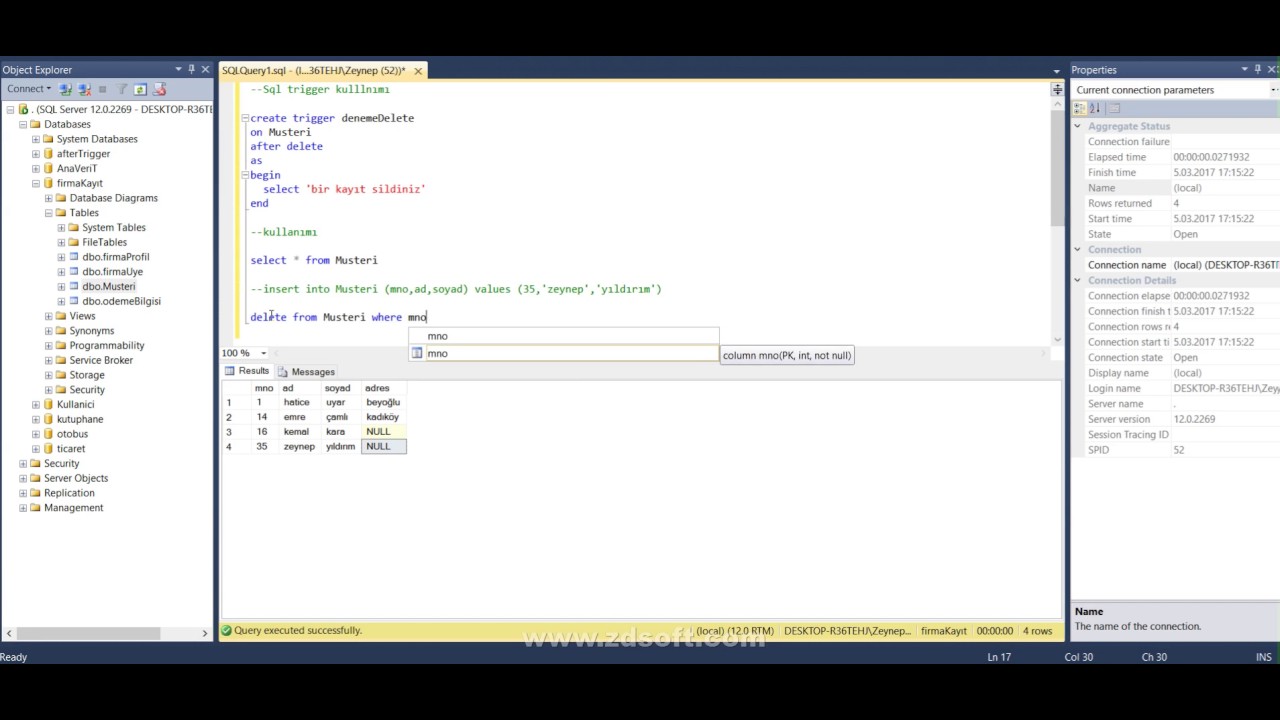This screenshot has width=1280, height=720.
Task: Click the adres column header
Action: pyautogui.click(x=384, y=388)
